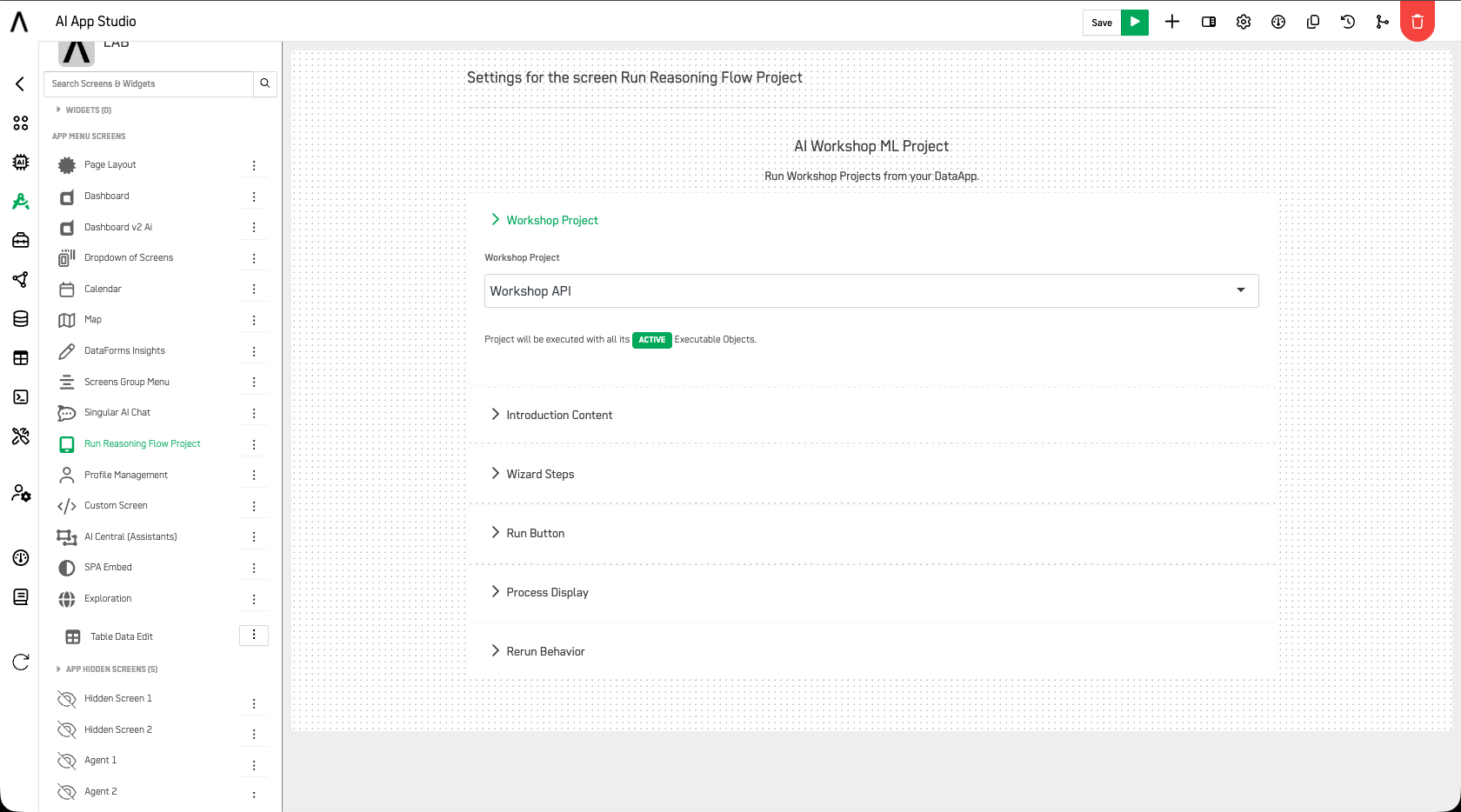Open options menu for Screens Group Menu
This screenshot has height=812, width=1461.
[254, 383]
